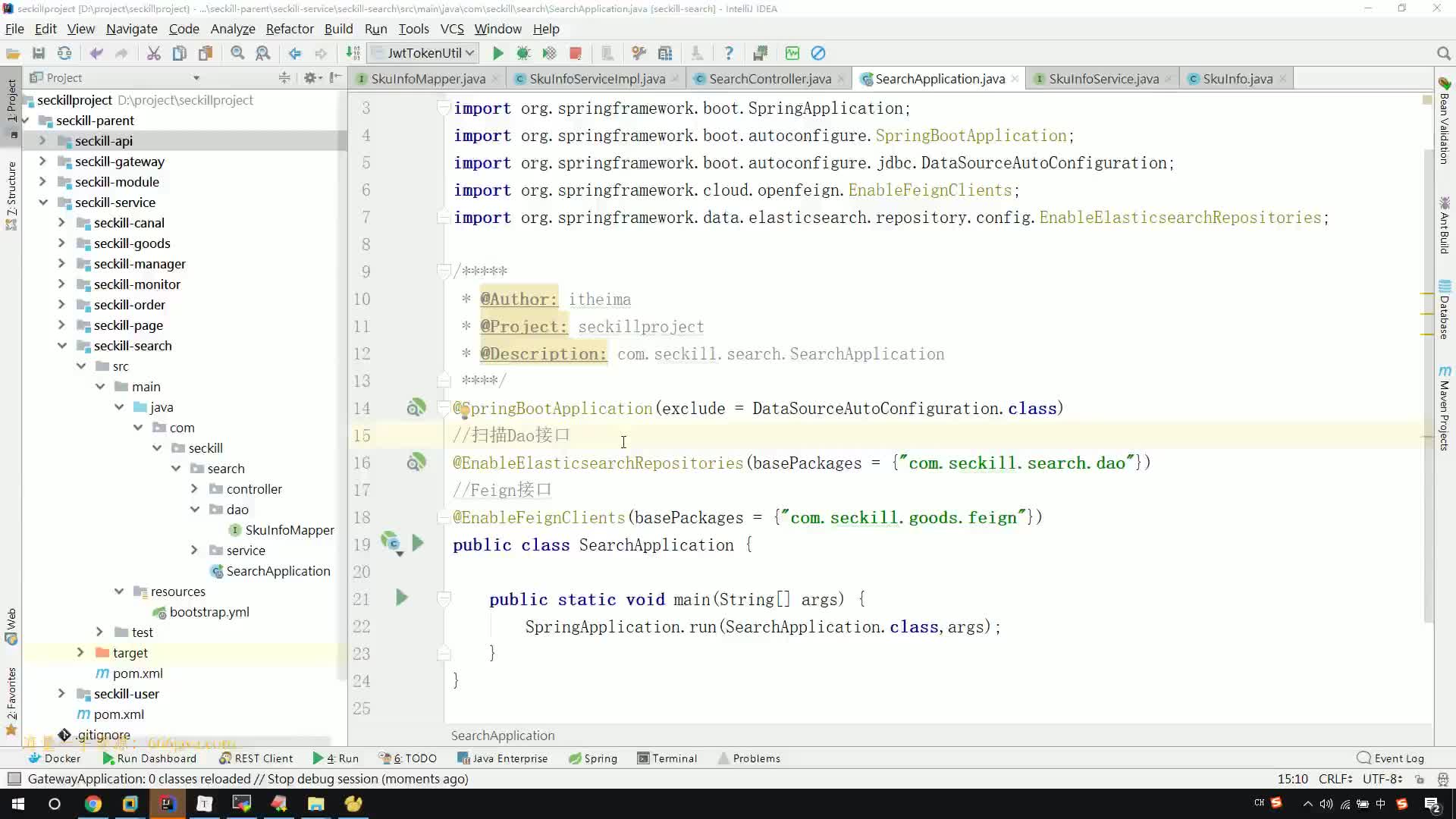Open Search Everywhere magnifier at top right
The height and width of the screenshot is (819, 1456).
[x=1443, y=53]
